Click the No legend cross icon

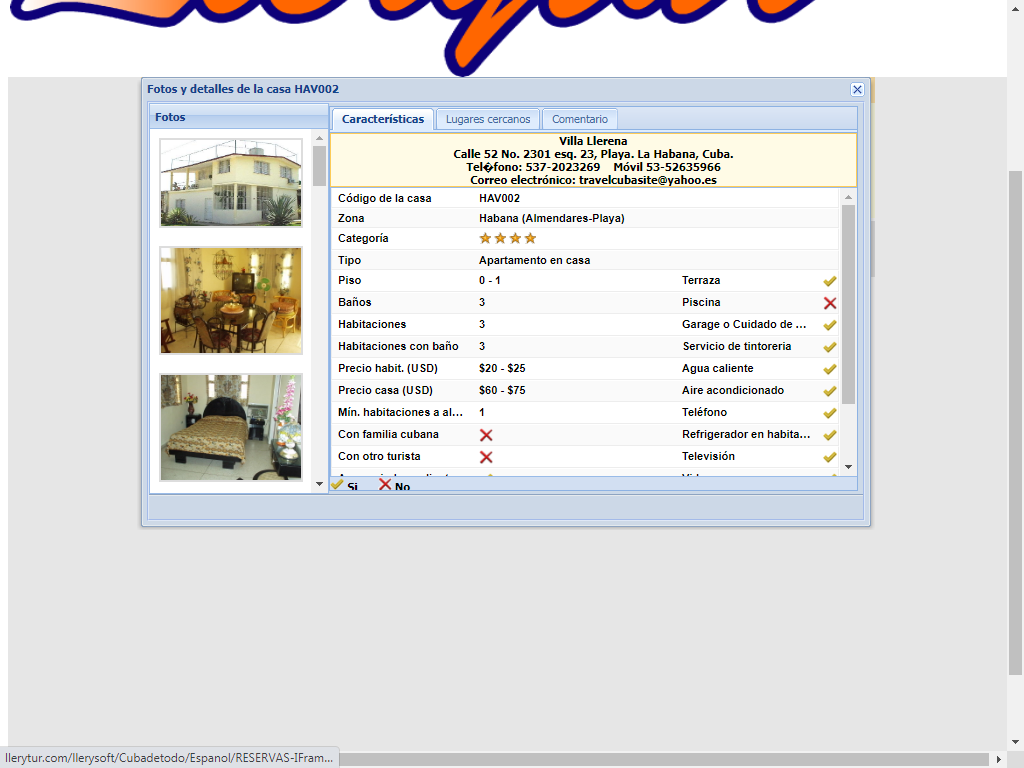[x=385, y=485]
